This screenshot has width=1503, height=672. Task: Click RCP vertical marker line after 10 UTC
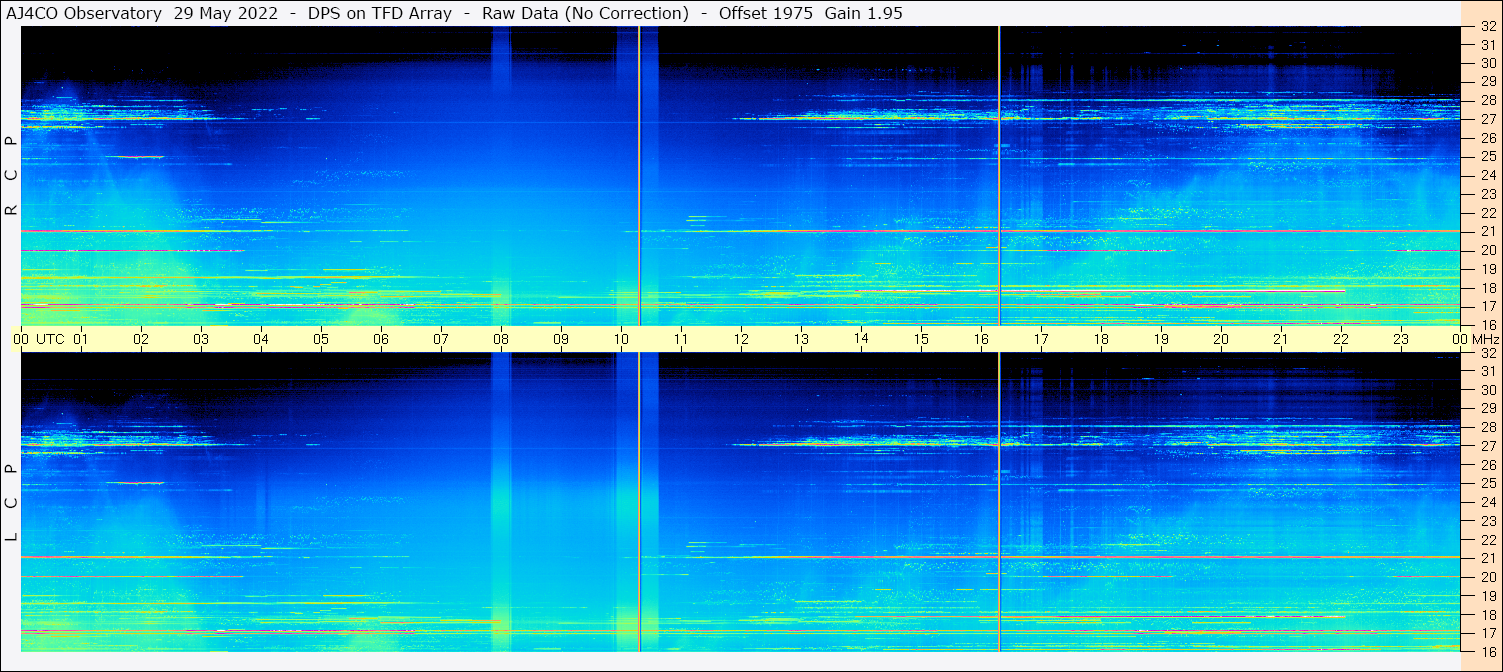tap(639, 176)
